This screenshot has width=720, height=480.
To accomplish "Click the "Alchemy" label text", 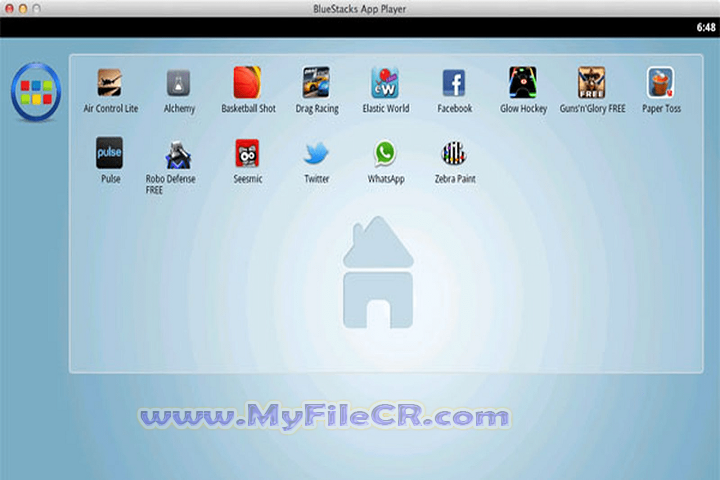I will pyautogui.click(x=179, y=109).
